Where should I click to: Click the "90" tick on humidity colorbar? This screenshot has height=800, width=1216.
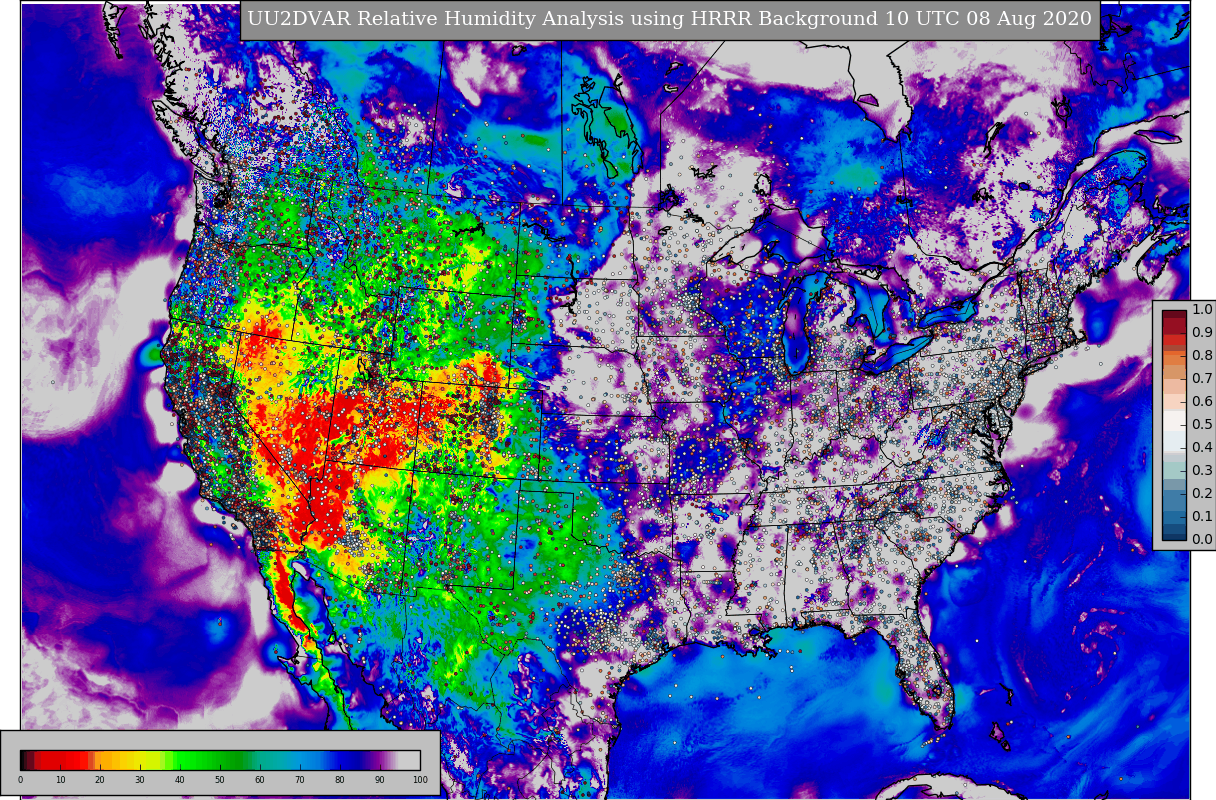[380, 780]
